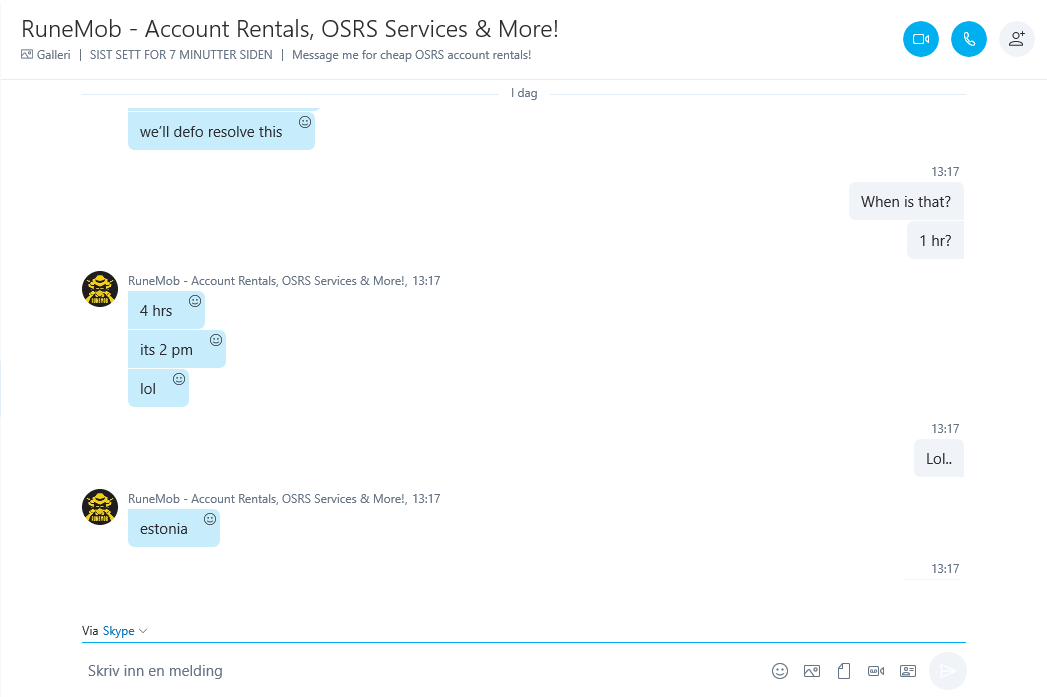Viewport: 1047px width, 697px height.
Task: Click the send message button
Action: point(948,671)
